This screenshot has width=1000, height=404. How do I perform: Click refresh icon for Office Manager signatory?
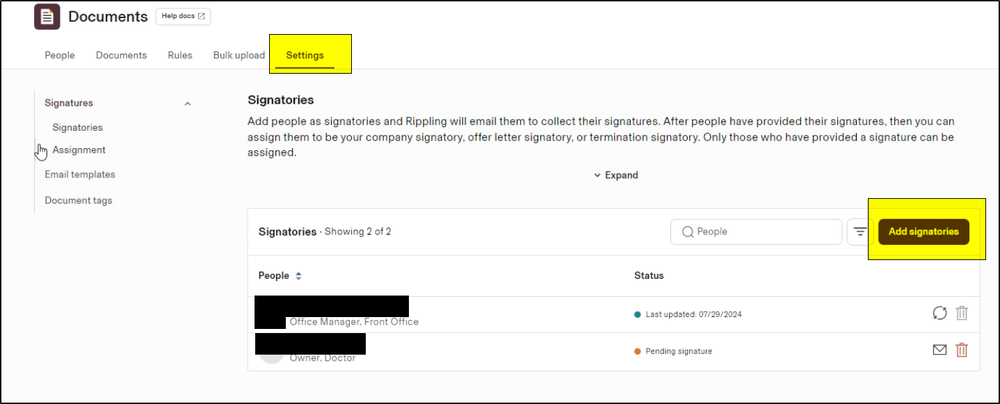[x=939, y=313]
